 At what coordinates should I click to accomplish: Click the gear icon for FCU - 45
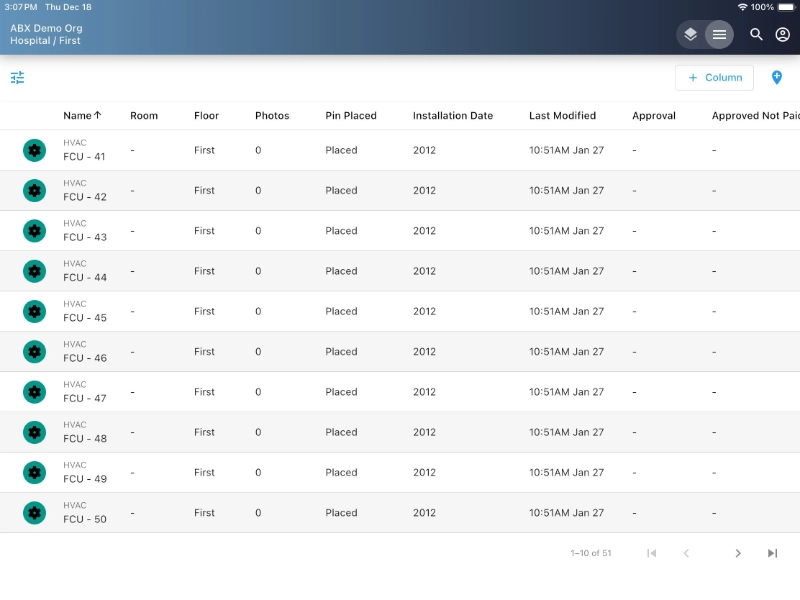(x=35, y=311)
